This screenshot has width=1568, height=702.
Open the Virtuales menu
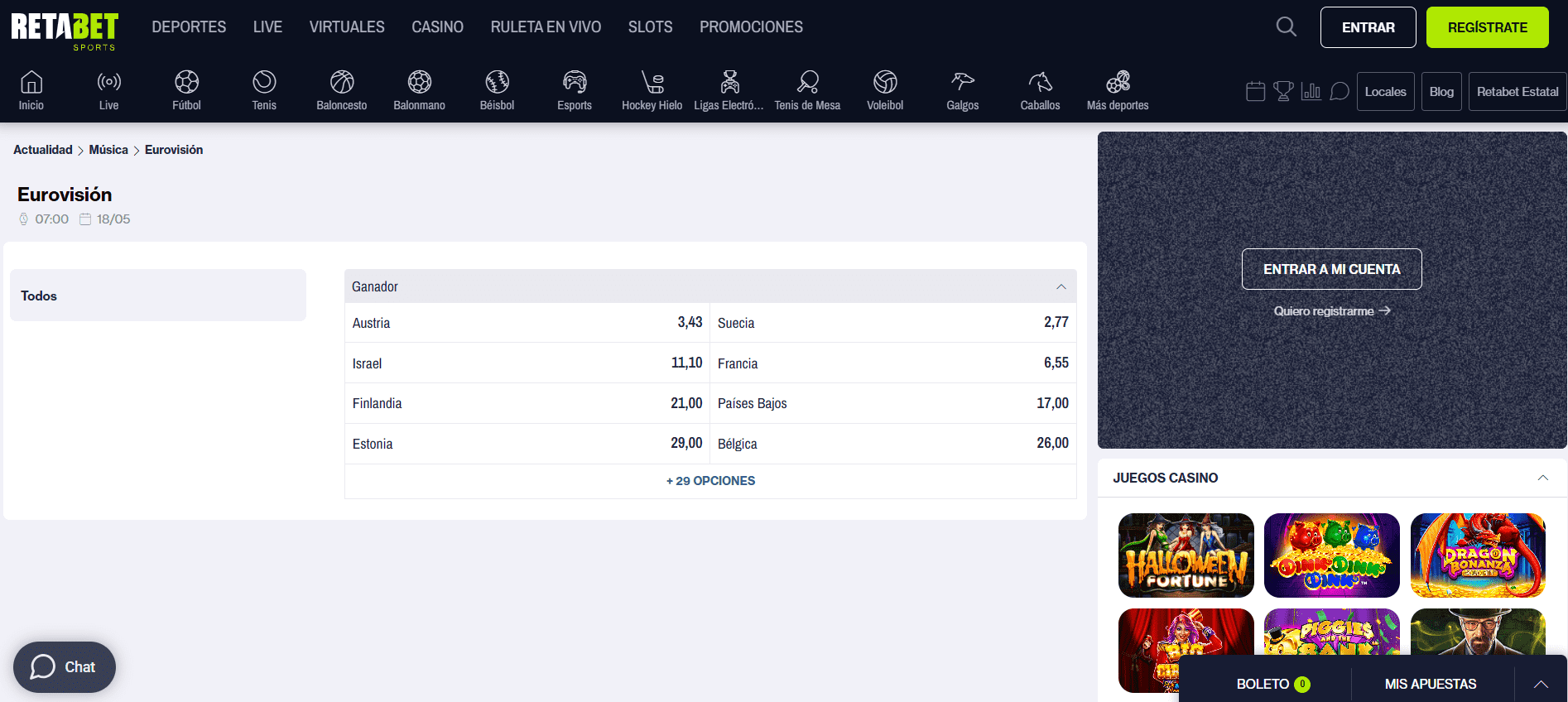point(347,27)
